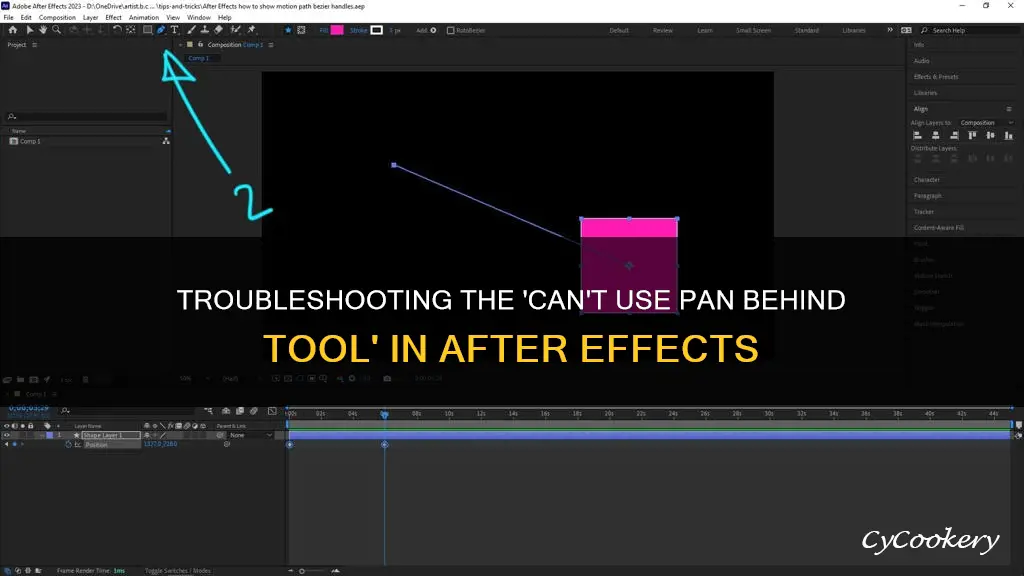Click Toggle Switches / Modes
Screen dimensions: 1024x576
coord(178,571)
